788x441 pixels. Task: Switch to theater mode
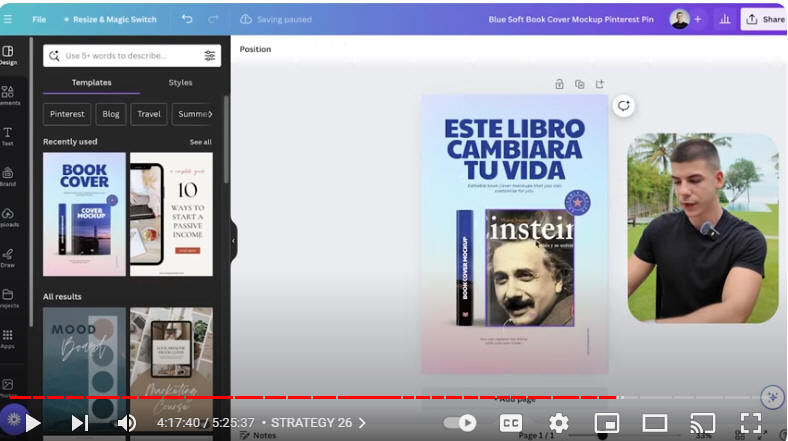654,423
